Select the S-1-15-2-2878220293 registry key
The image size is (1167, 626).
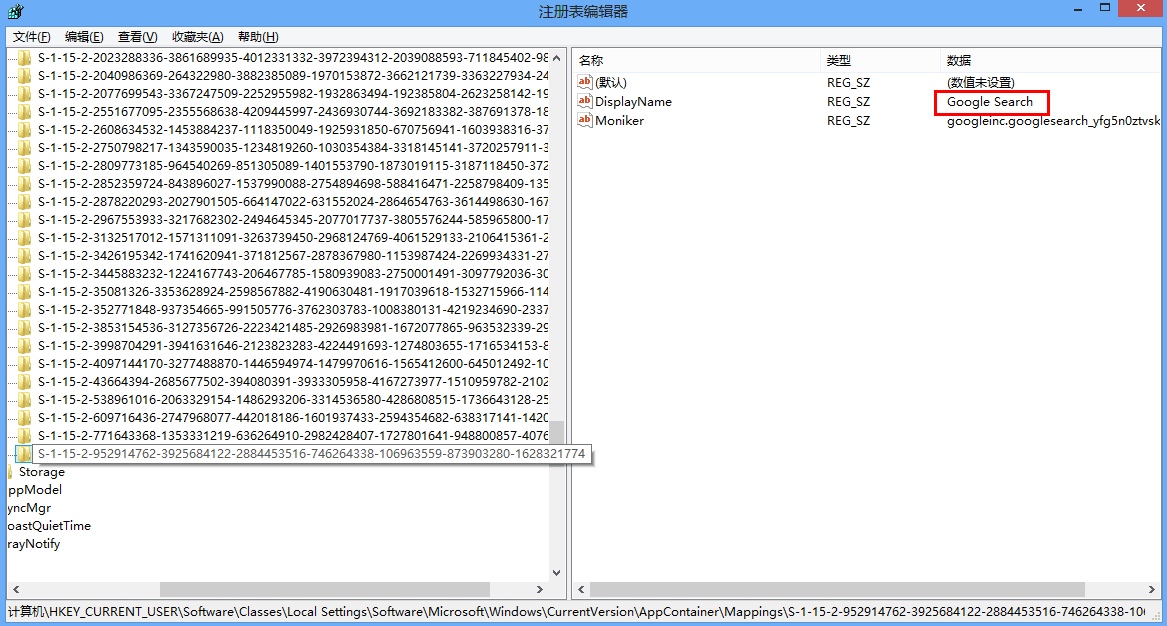pyautogui.click(x=292, y=201)
